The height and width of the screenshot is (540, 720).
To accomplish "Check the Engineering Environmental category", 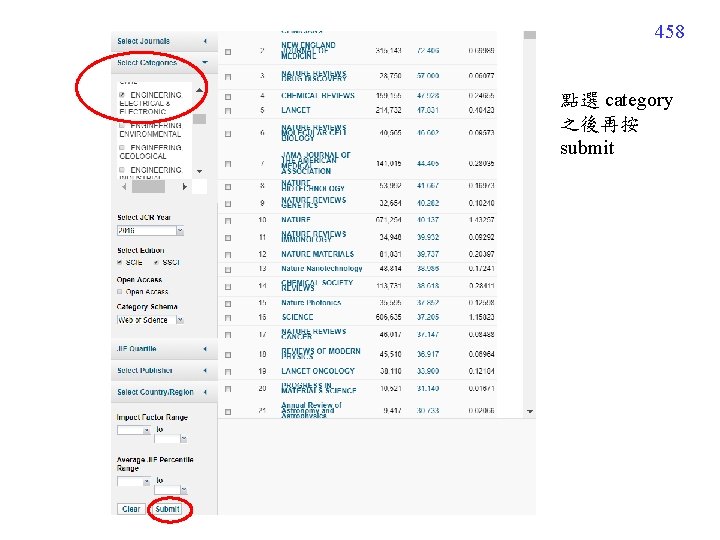I will pos(122,125).
